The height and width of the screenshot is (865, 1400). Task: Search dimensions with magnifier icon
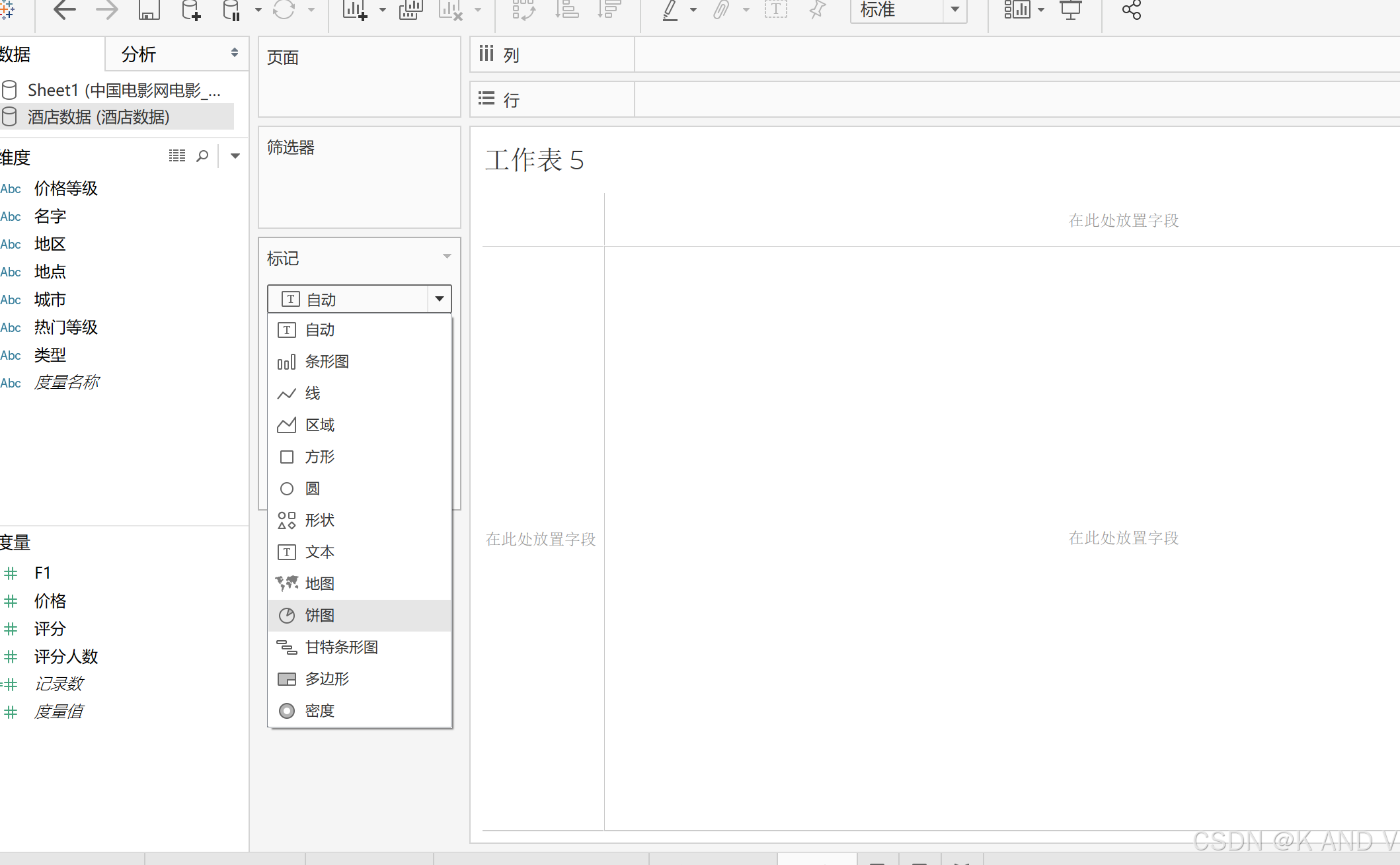202,156
